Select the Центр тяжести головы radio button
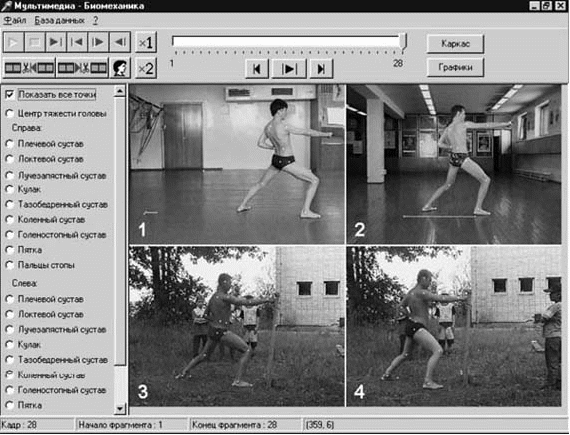Viewport: 570px width, 435px height. click(10, 114)
